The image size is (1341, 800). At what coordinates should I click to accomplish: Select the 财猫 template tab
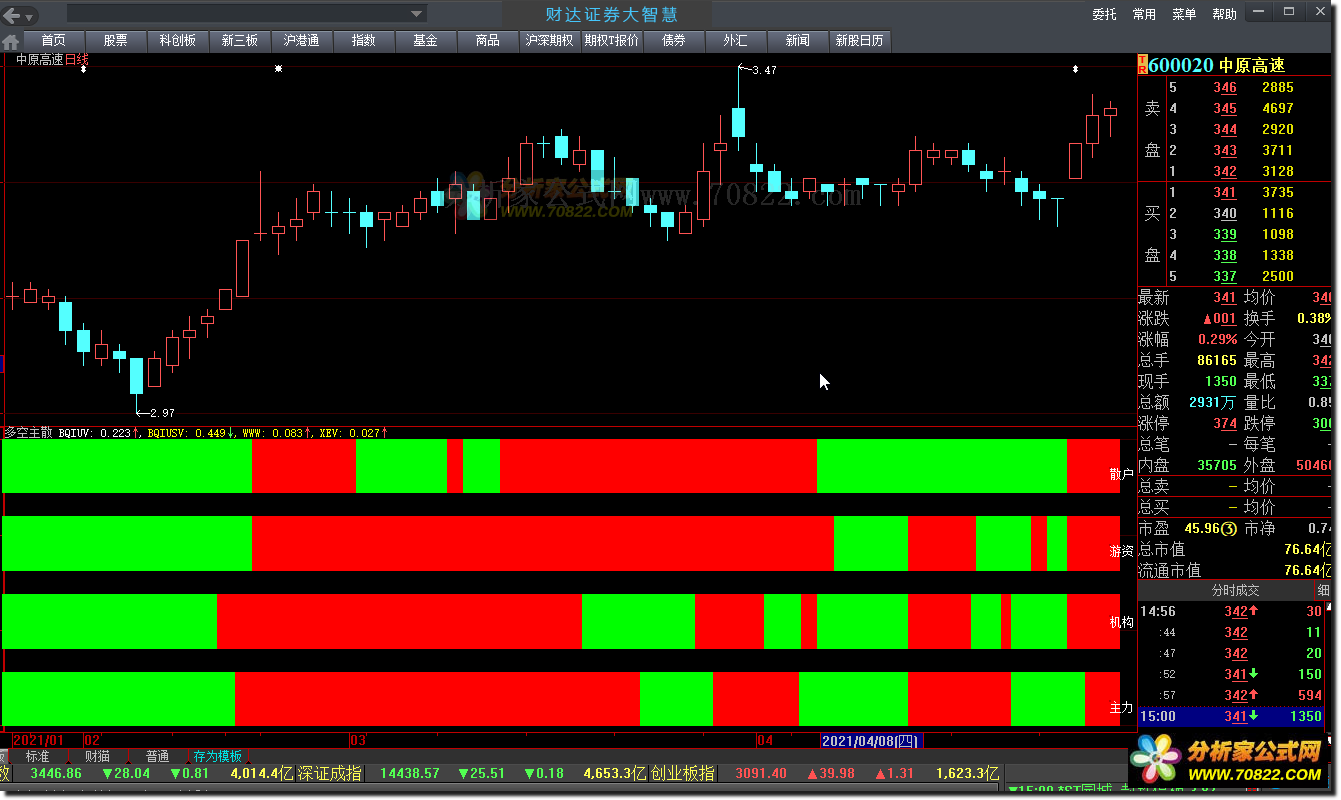coord(97,756)
